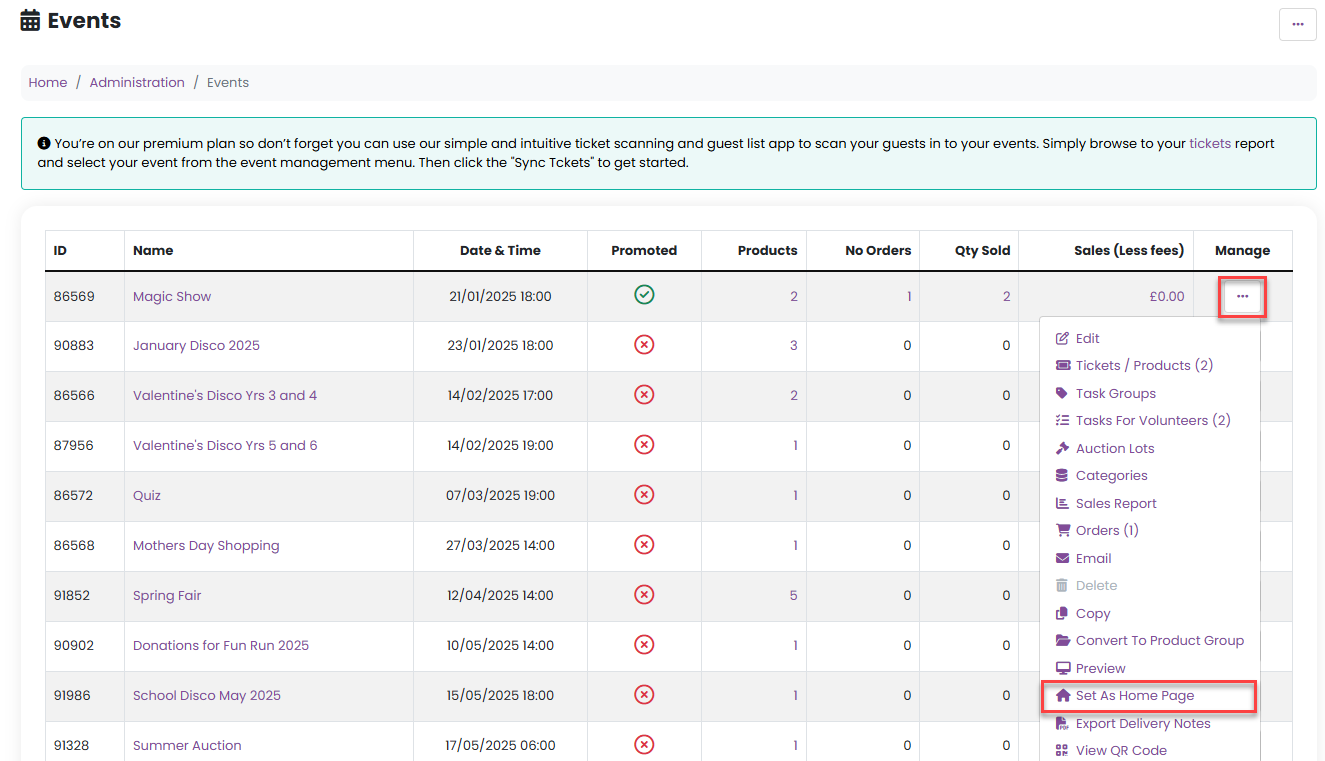Viewport: 1325px width, 761px height.
Task: Toggle promoted status for School Disco May 2025
Action: tap(644, 695)
